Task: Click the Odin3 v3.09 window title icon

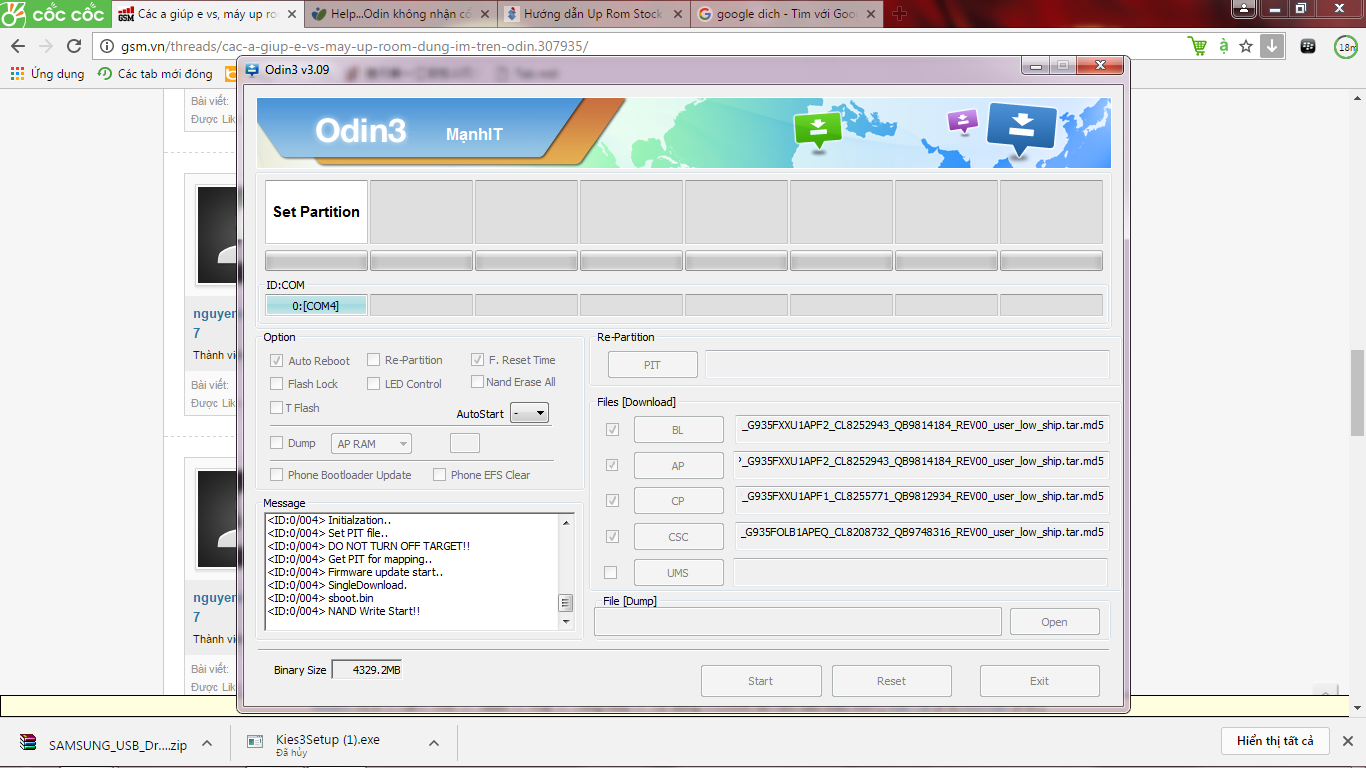Action: click(252, 70)
